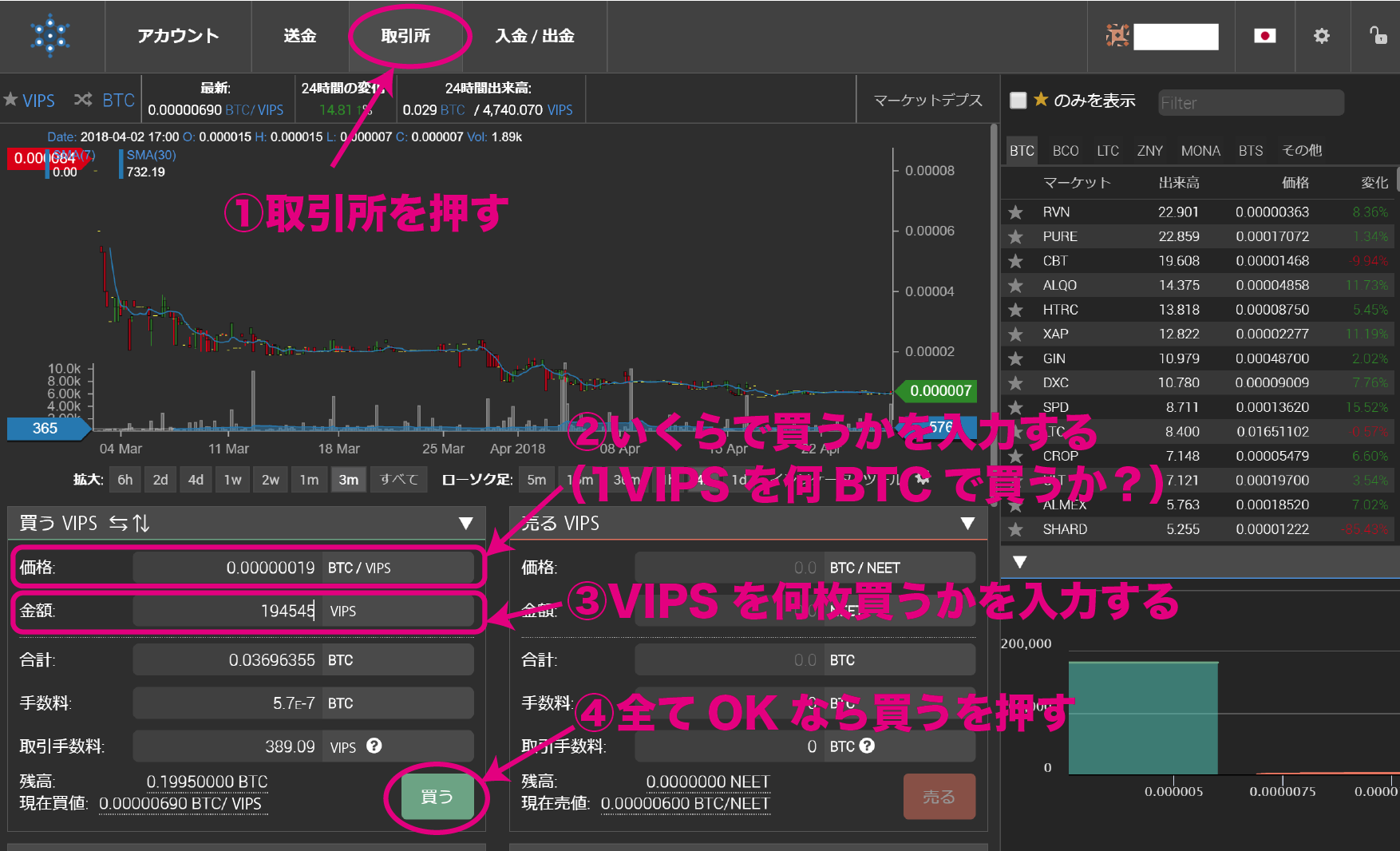Click the triangle expander below the market list

coord(1019,562)
